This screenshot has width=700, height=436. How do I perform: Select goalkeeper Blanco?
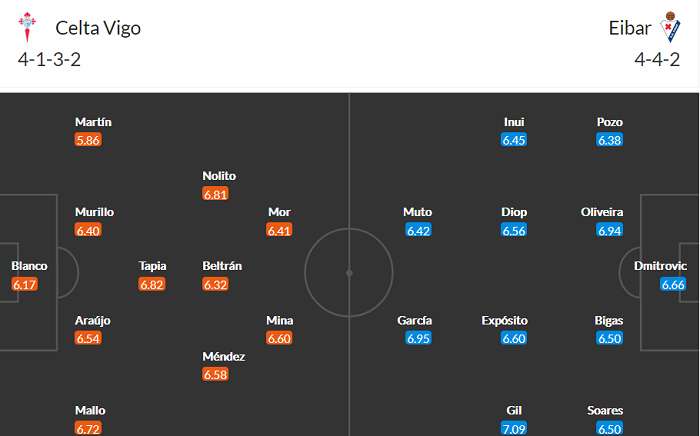[x=29, y=266]
